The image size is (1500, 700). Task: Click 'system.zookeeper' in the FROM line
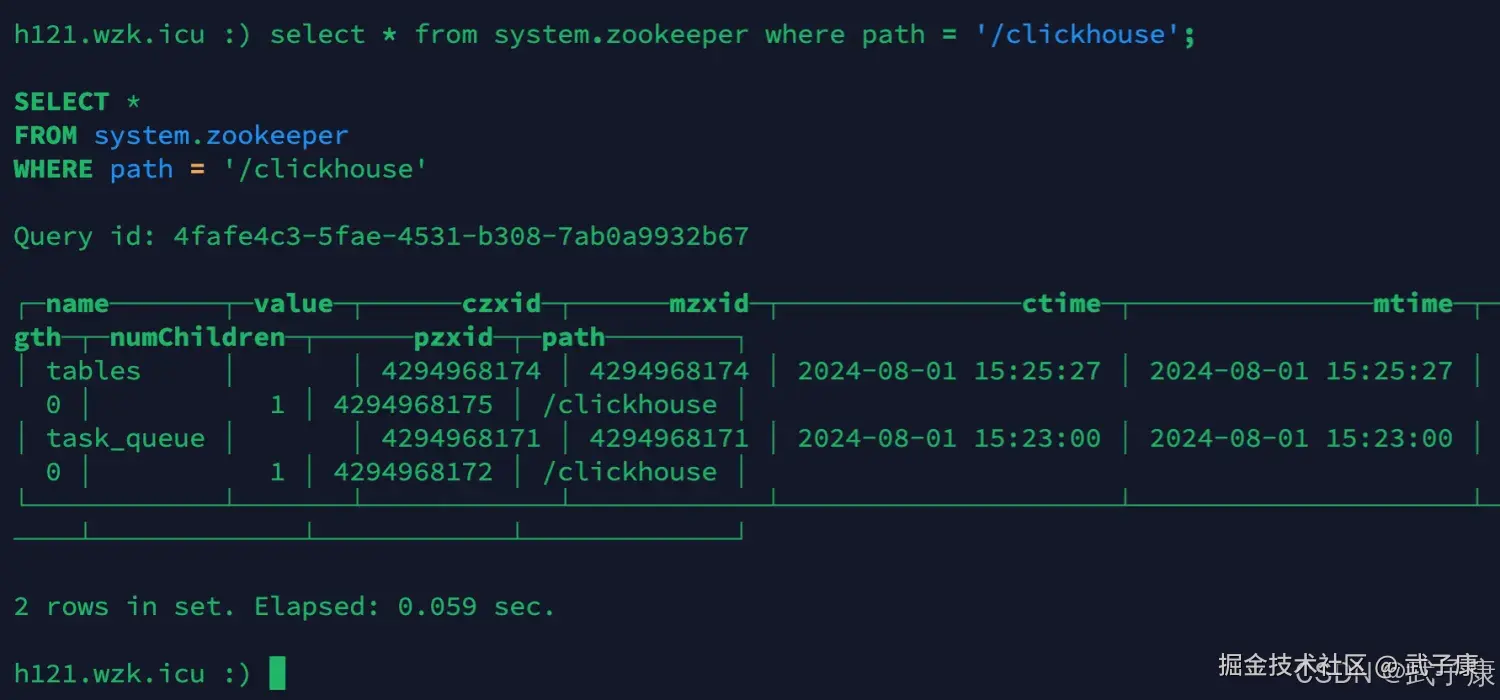(x=221, y=136)
